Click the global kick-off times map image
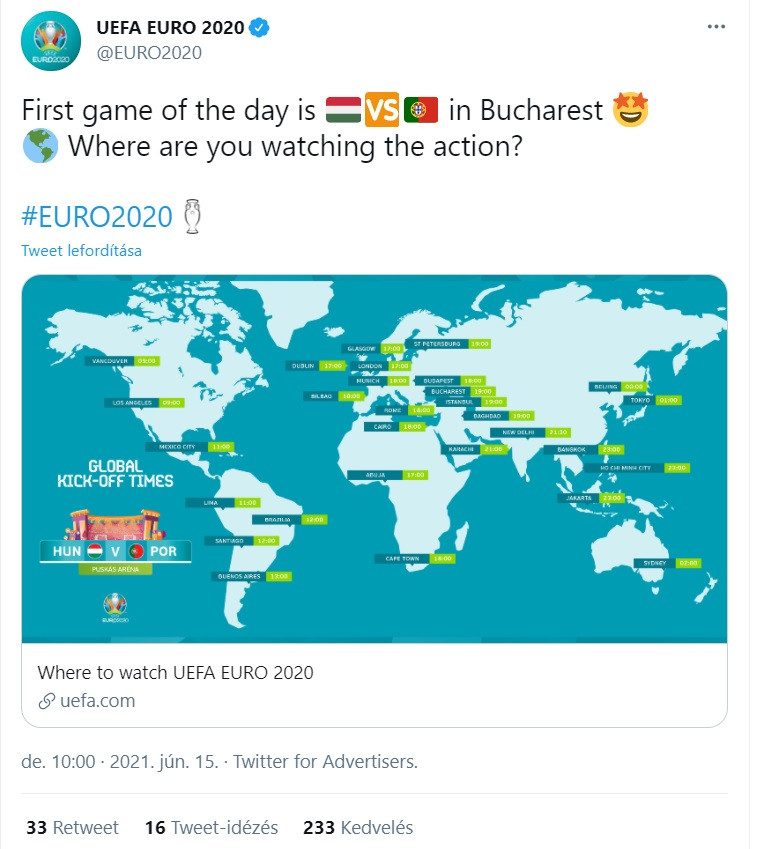 point(380,459)
